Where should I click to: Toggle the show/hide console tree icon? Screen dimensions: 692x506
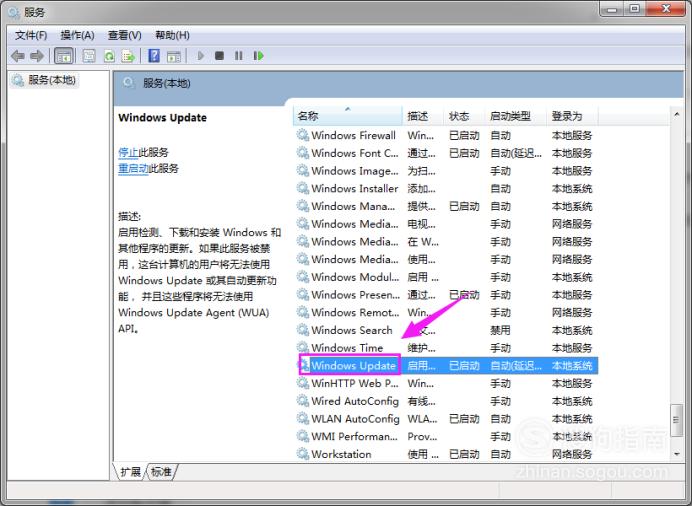[x=64, y=56]
